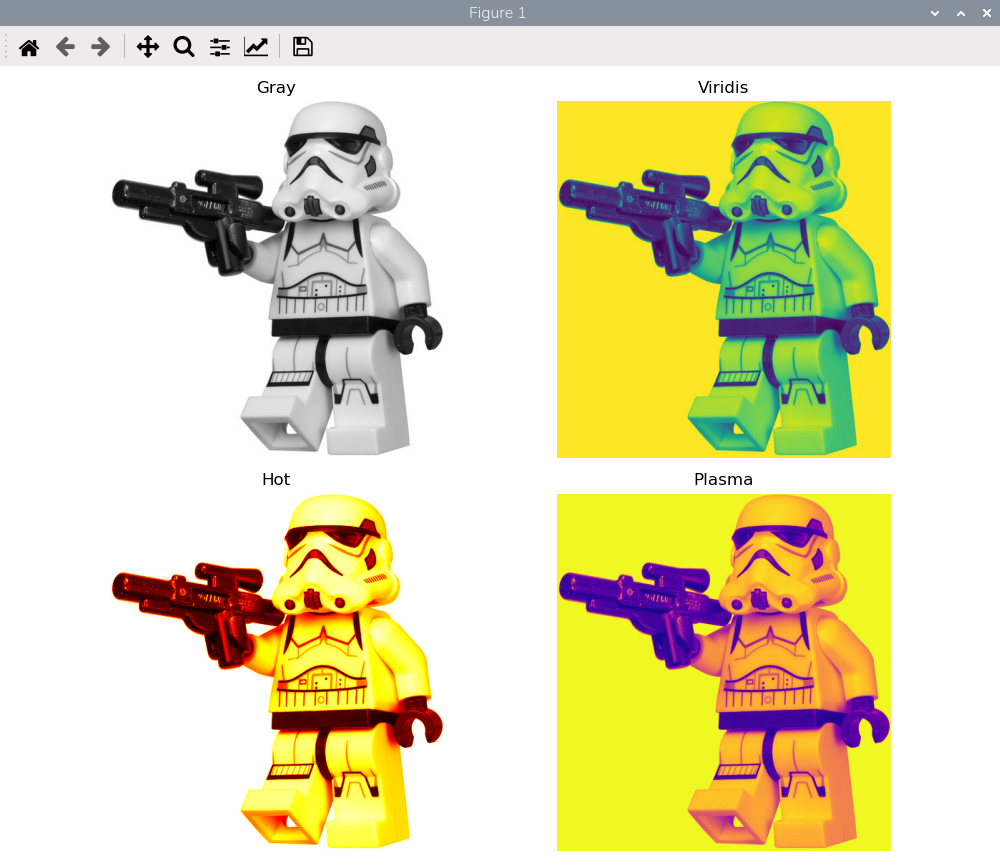Toggle the Pan axes tool
The width and height of the screenshot is (1000, 866).
[148, 47]
